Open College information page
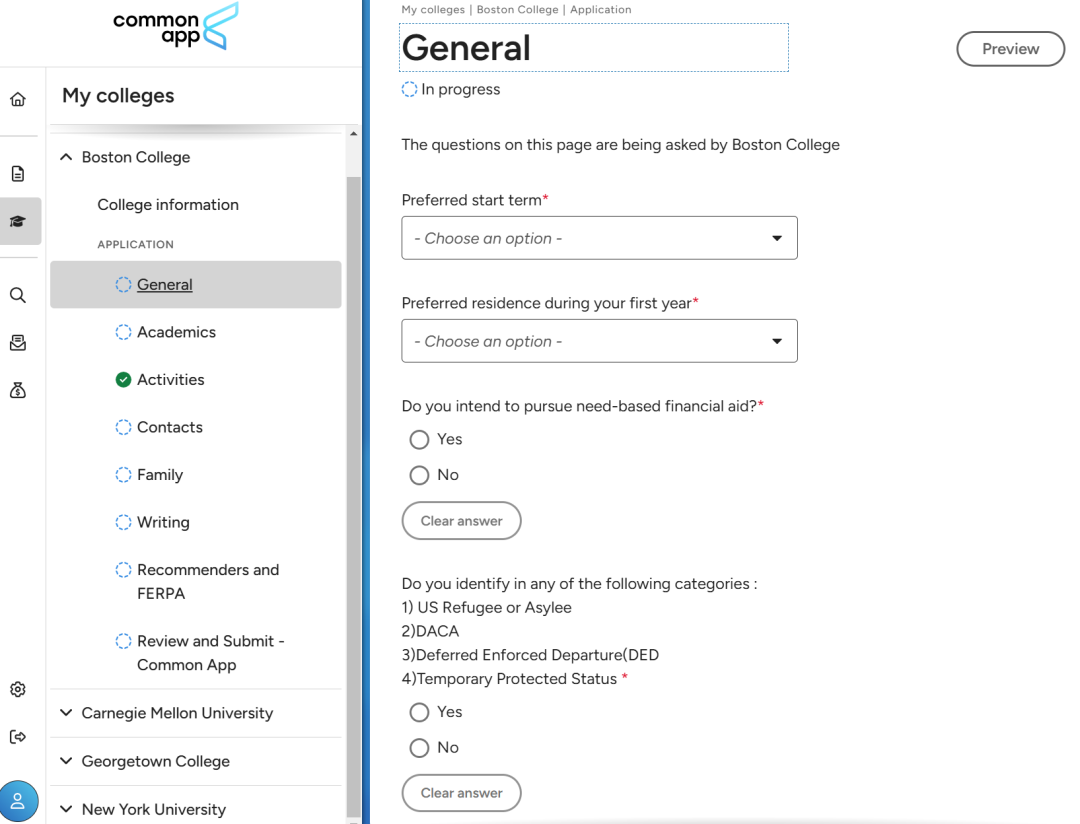The height and width of the screenshot is (824, 1080). point(168,205)
